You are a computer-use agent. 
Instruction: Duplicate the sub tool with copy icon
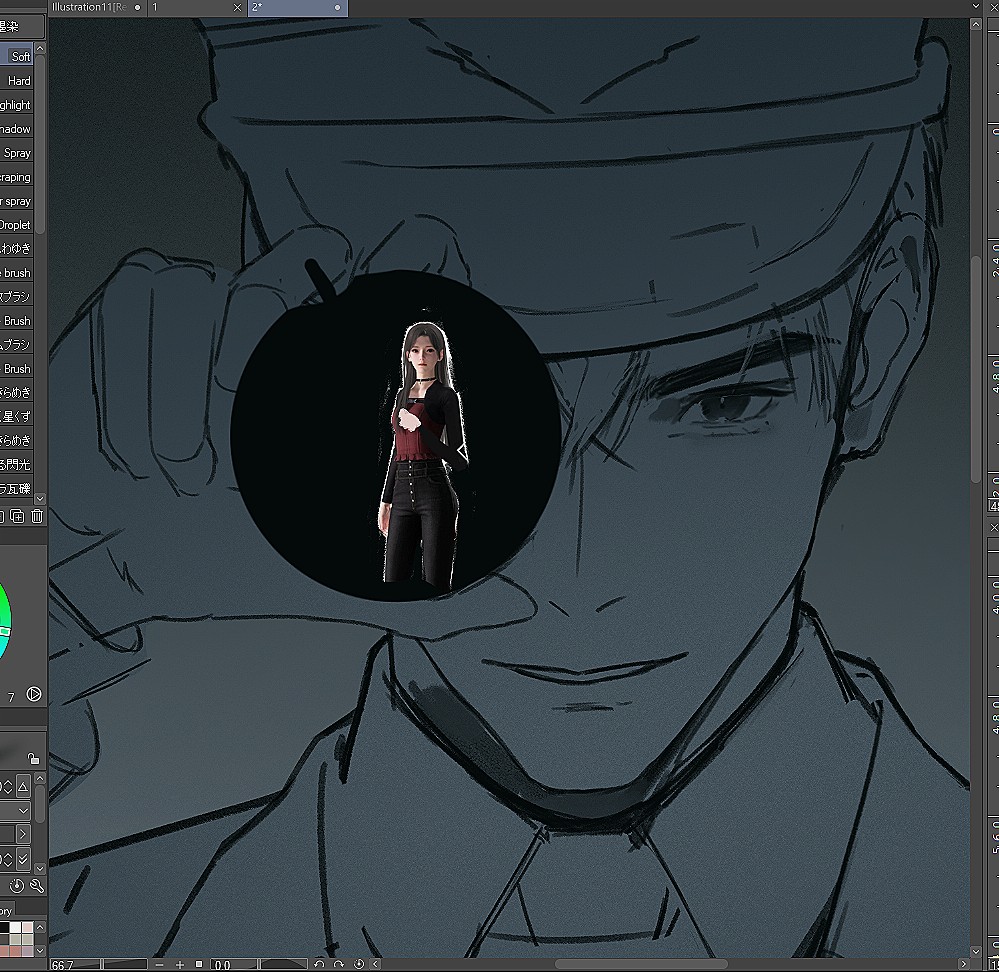[x=17, y=516]
